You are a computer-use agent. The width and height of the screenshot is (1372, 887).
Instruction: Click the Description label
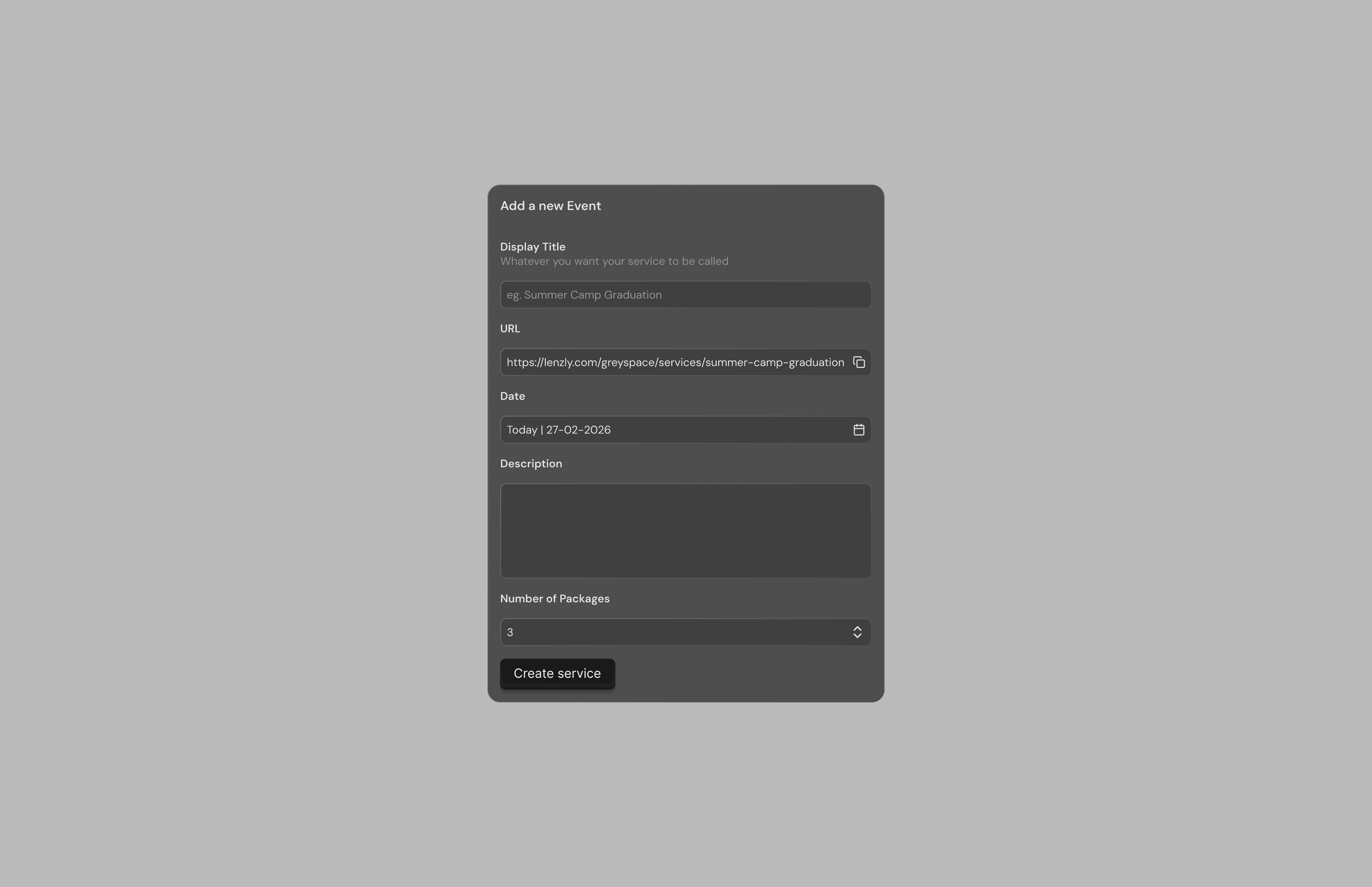click(531, 463)
